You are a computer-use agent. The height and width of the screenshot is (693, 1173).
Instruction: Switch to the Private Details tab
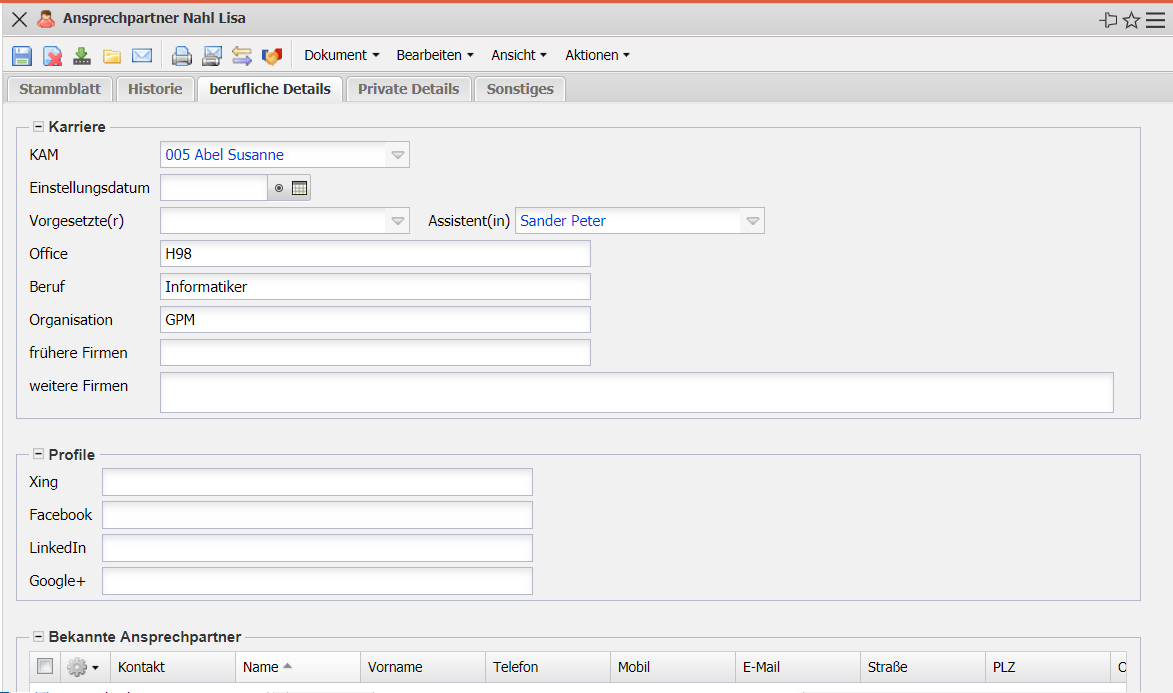pos(408,89)
